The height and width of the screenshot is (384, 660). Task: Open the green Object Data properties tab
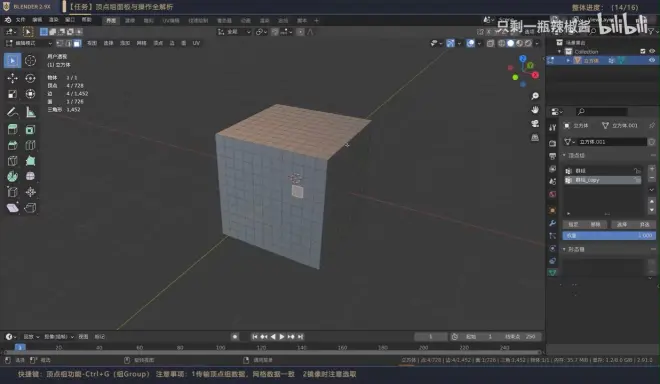click(553, 273)
